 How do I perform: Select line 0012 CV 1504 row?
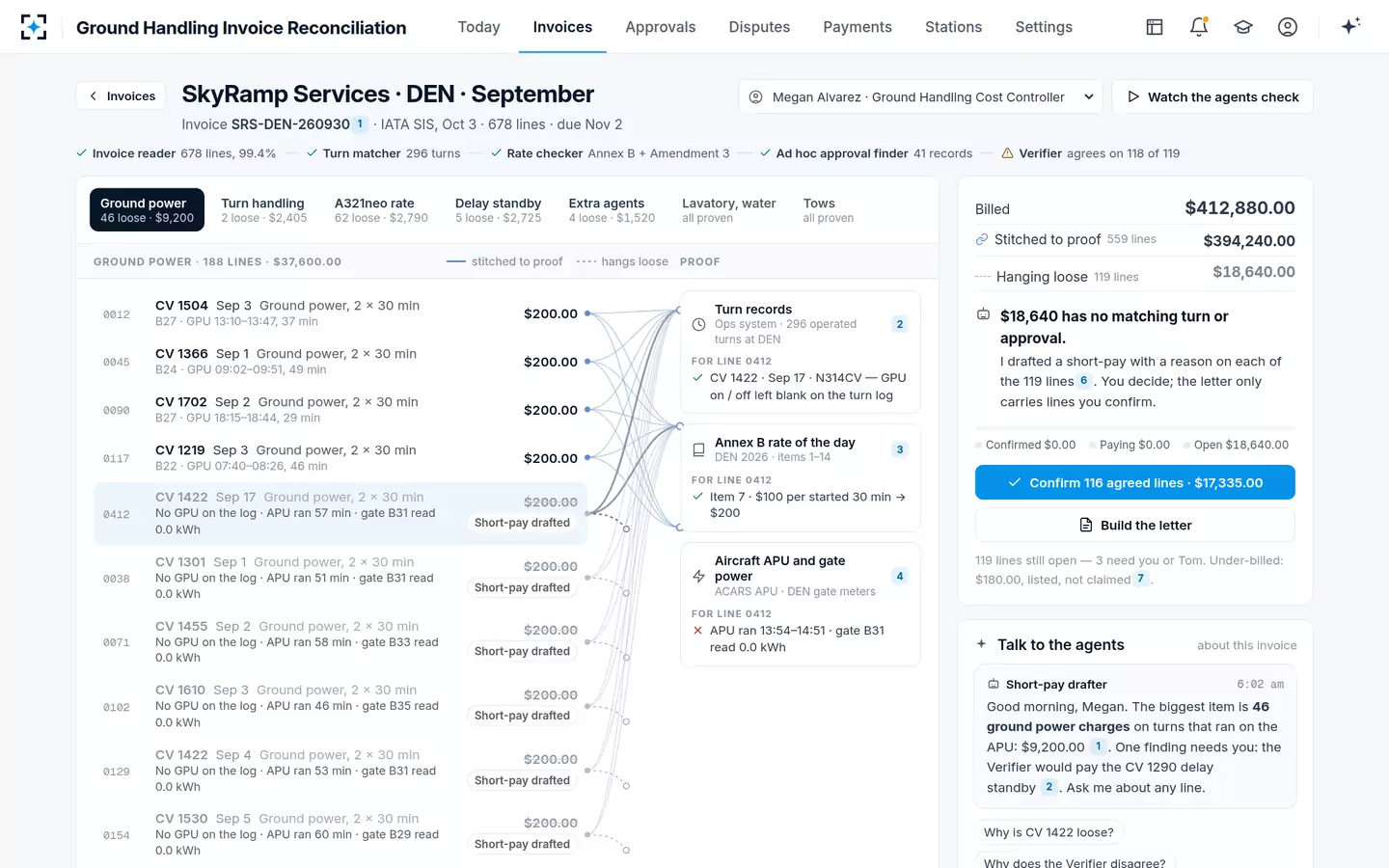(340, 313)
